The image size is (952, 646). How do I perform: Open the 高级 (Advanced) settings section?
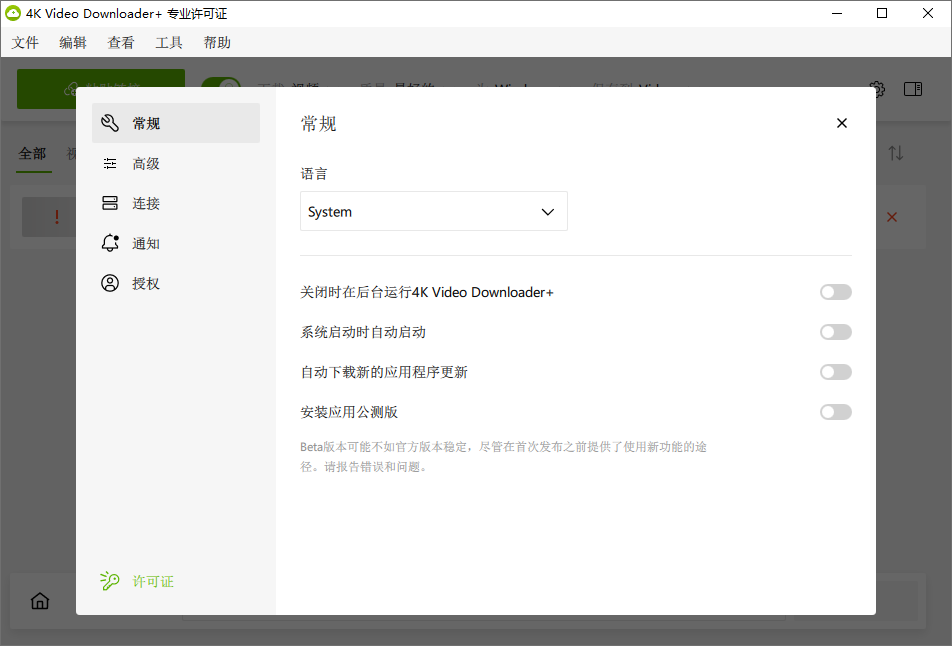[146, 162]
